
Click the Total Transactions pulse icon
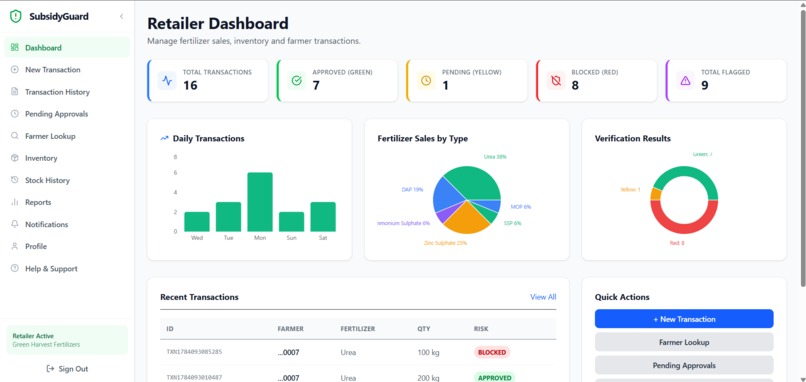(x=167, y=81)
